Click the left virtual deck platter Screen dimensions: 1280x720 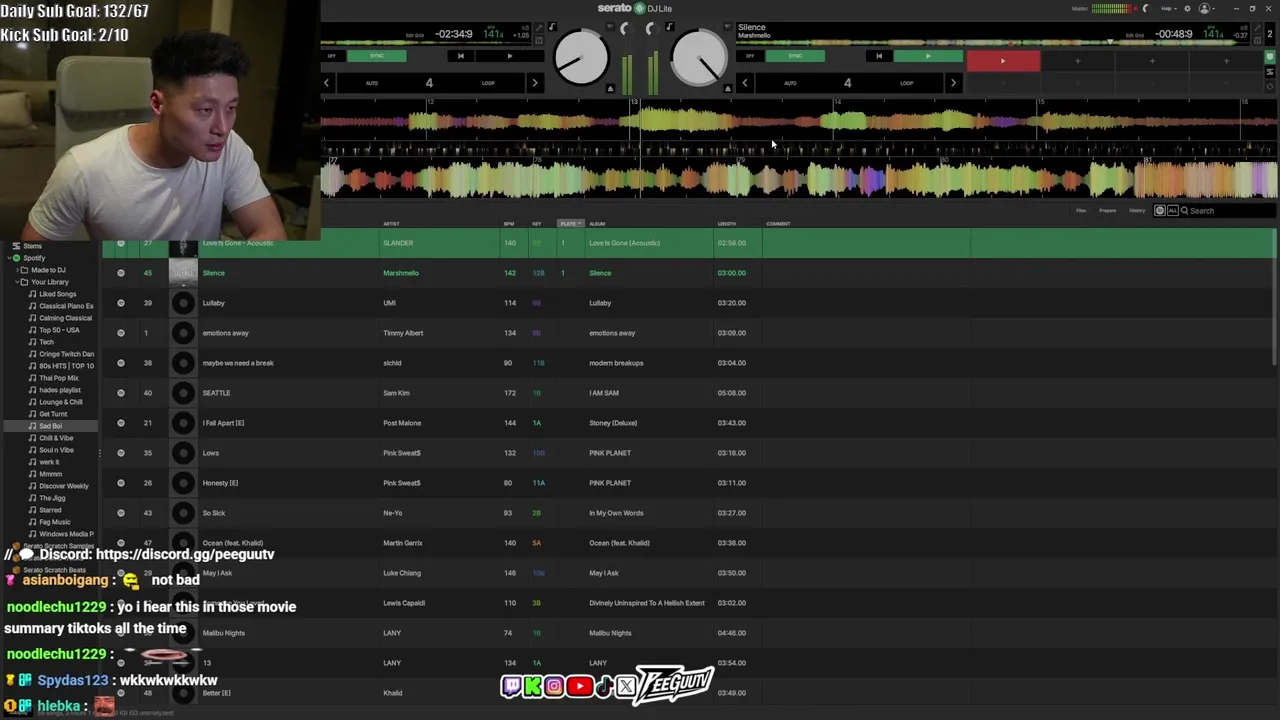point(581,57)
